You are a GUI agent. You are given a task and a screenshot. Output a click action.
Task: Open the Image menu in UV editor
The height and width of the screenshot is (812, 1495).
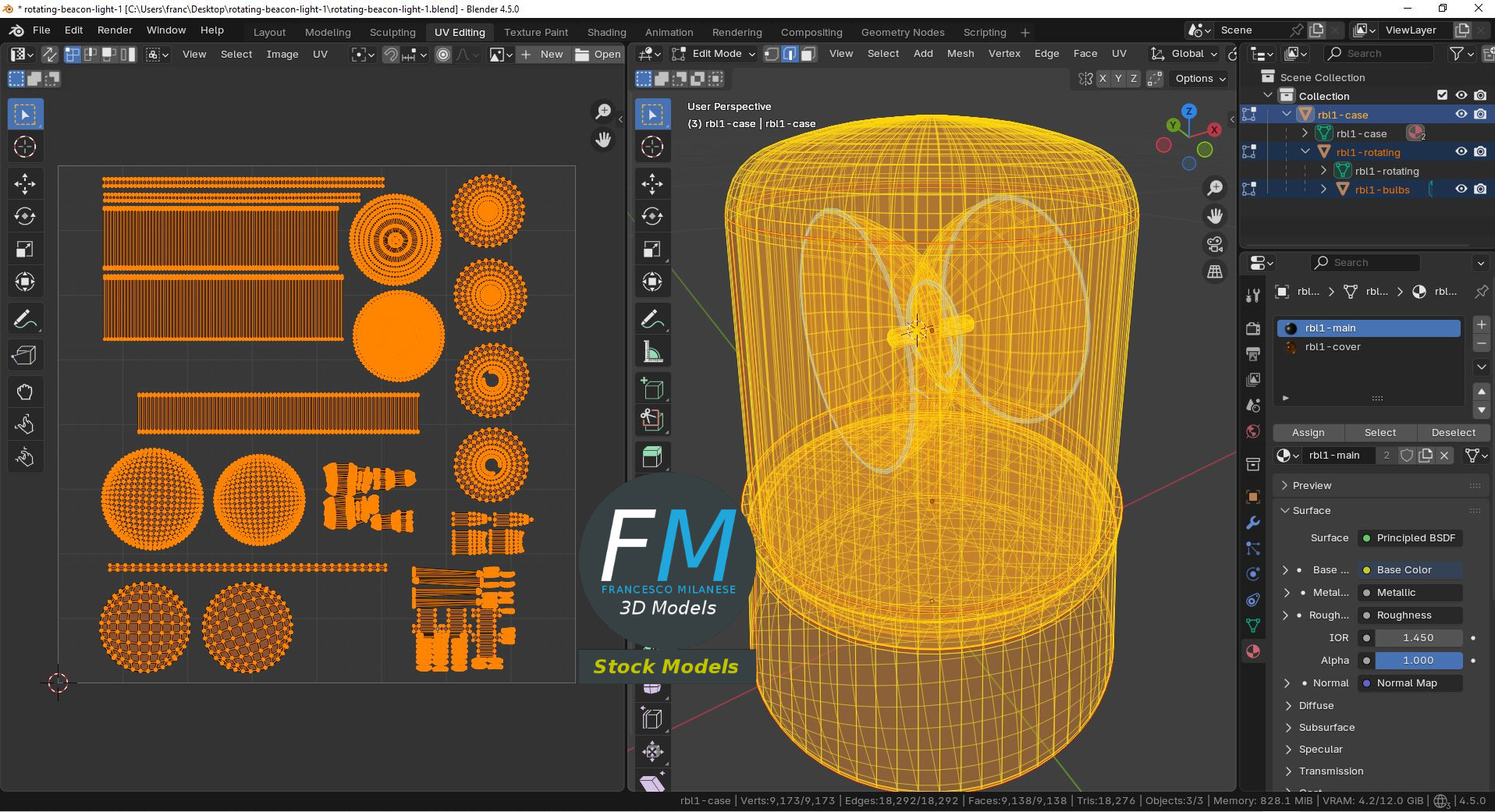[282, 55]
